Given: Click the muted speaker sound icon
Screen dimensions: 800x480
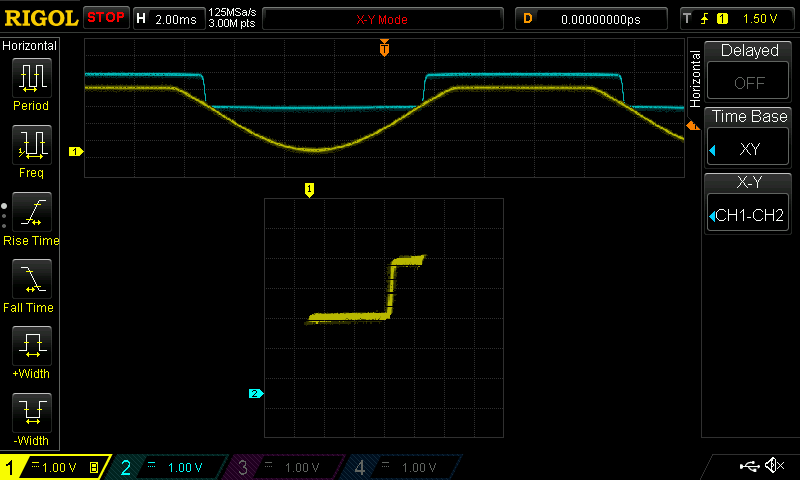Looking at the screenshot, I should point(774,465).
